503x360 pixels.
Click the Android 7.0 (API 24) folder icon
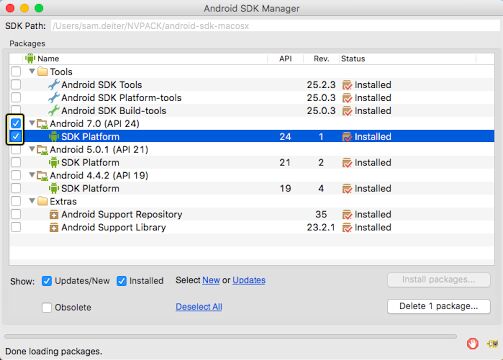(x=42, y=124)
